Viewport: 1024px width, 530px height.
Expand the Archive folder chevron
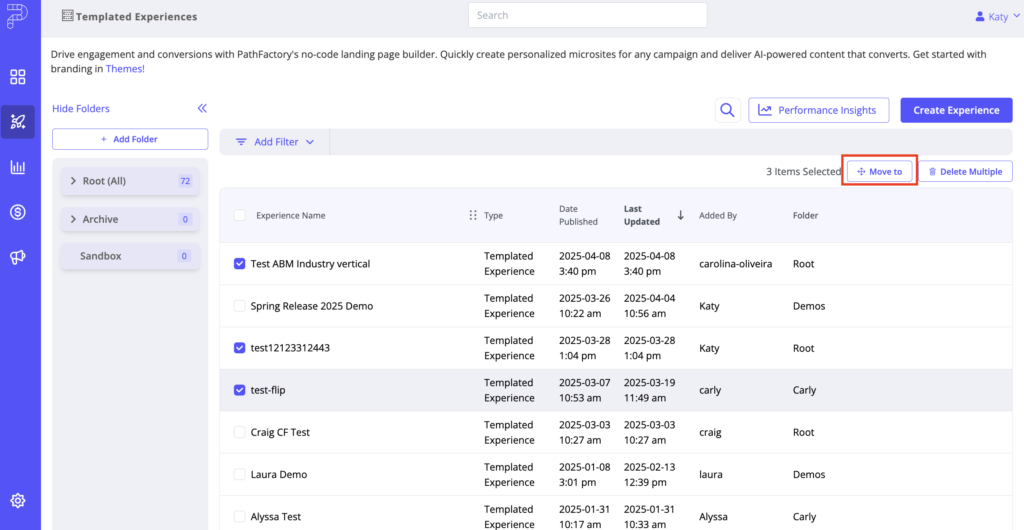click(x=73, y=219)
